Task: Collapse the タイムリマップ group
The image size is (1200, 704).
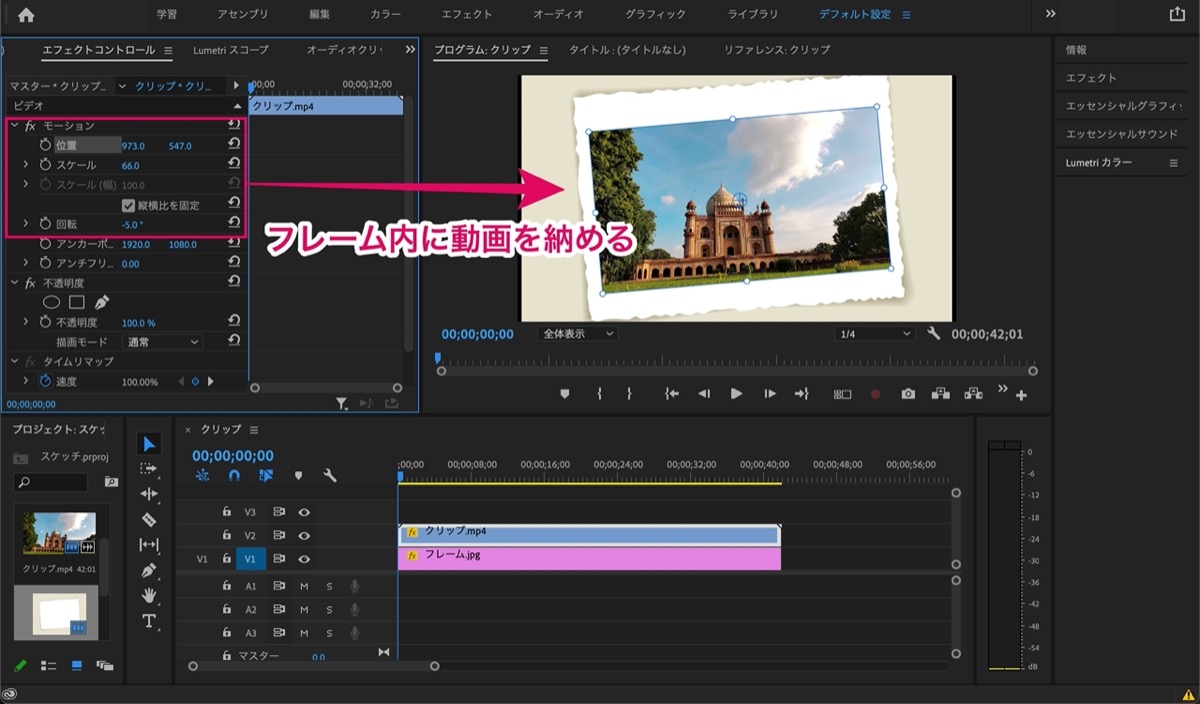Action: click(x=14, y=361)
